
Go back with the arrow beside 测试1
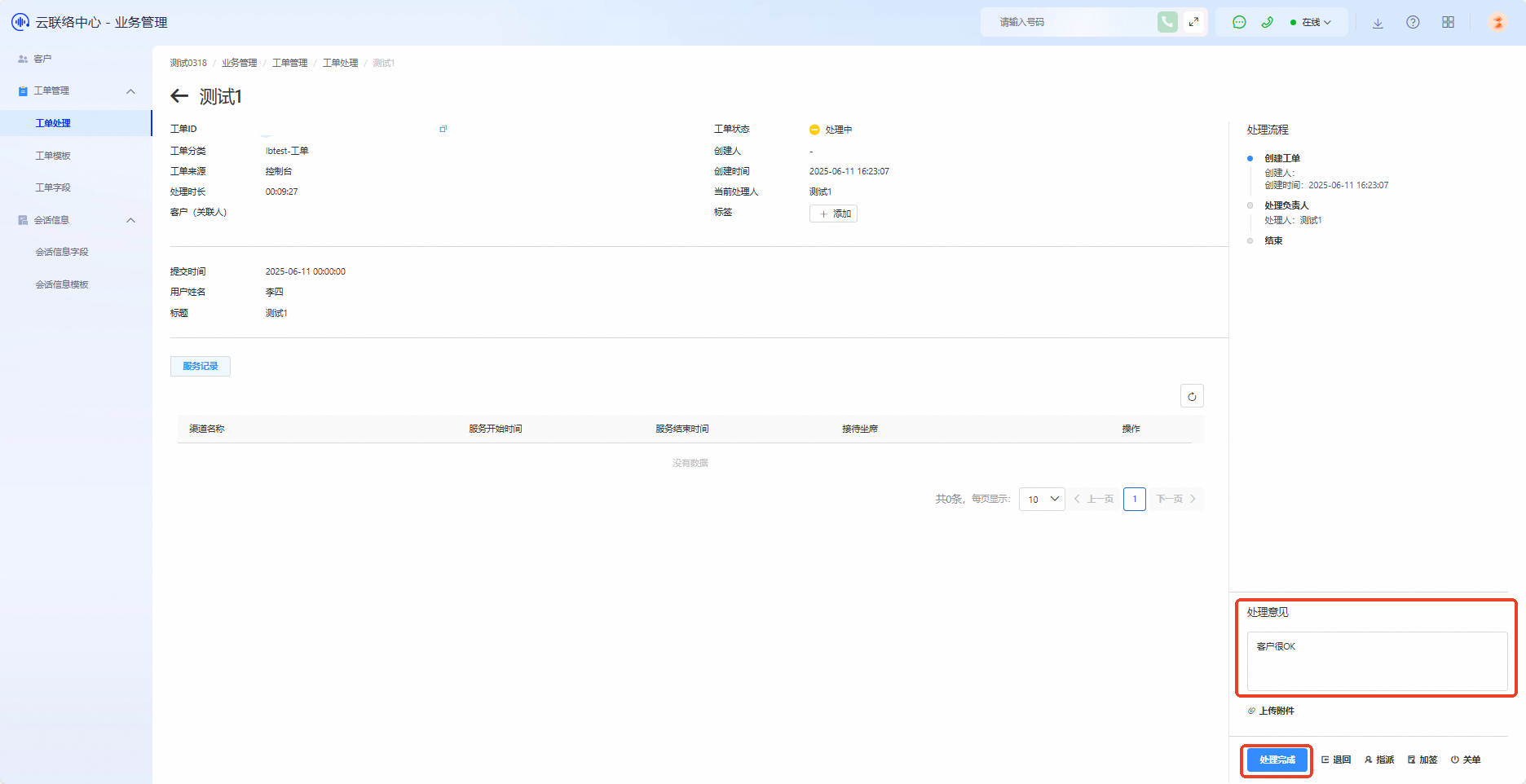pos(179,96)
